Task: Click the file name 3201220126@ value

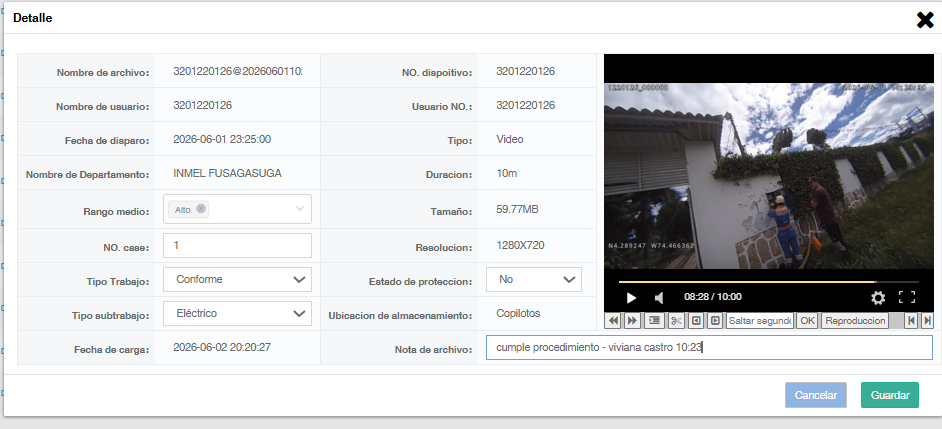Action: pyautogui.click(x=238, y=71)
